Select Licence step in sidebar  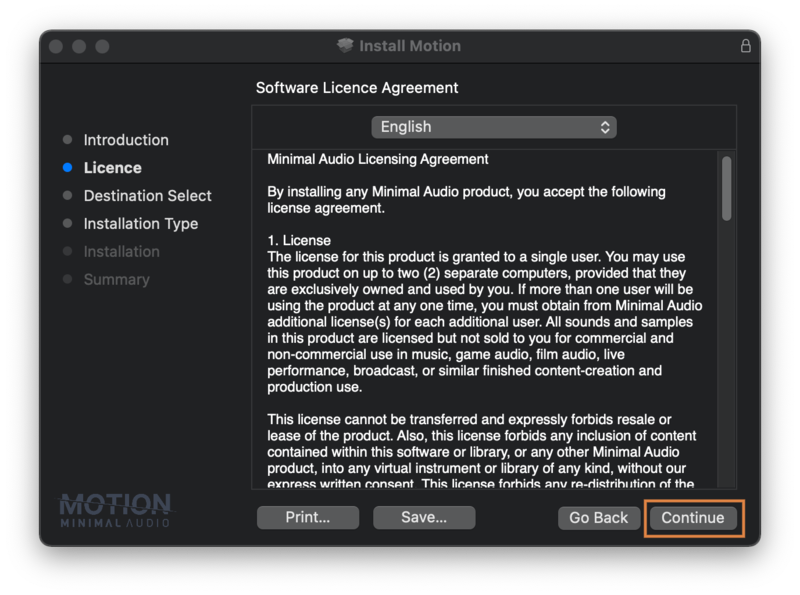tap(112, 168)
